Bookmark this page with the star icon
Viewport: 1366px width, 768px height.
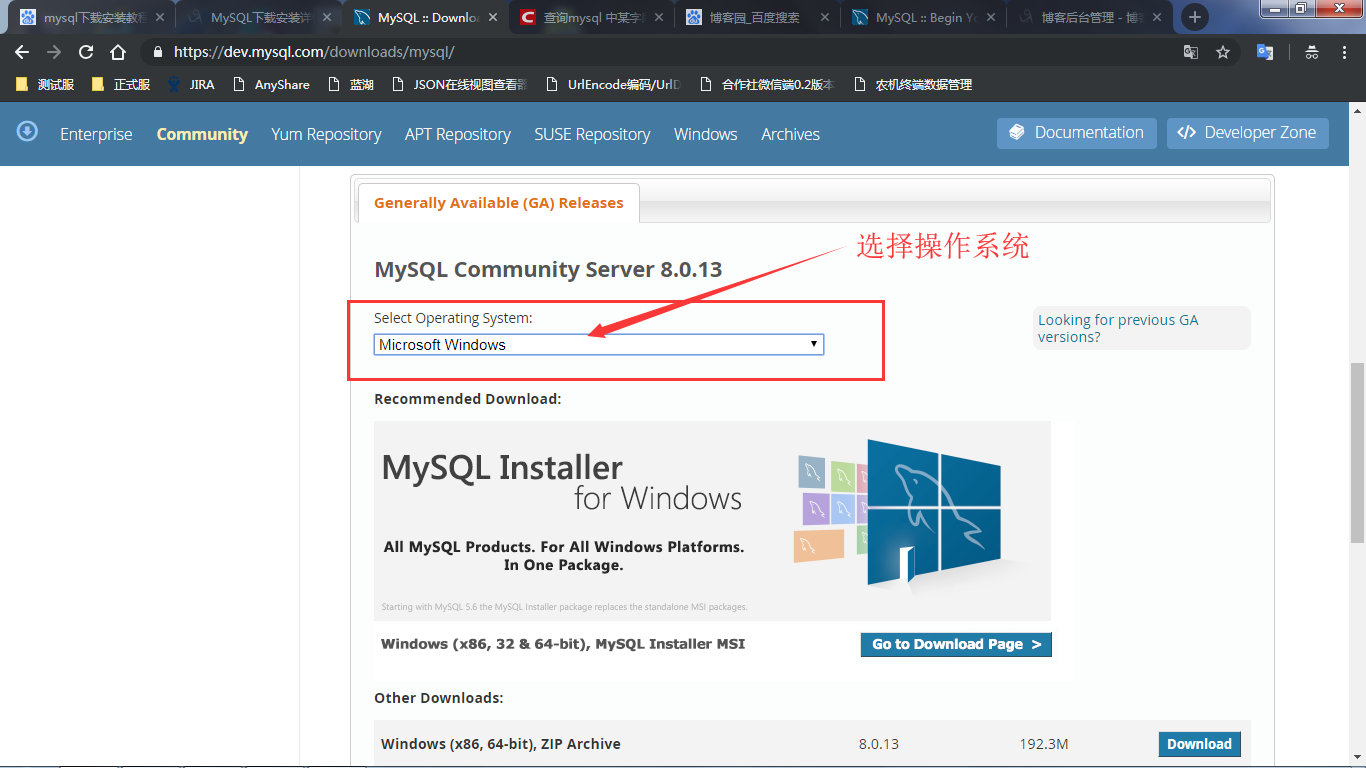pyautogui.click(x=1222, y=52)
